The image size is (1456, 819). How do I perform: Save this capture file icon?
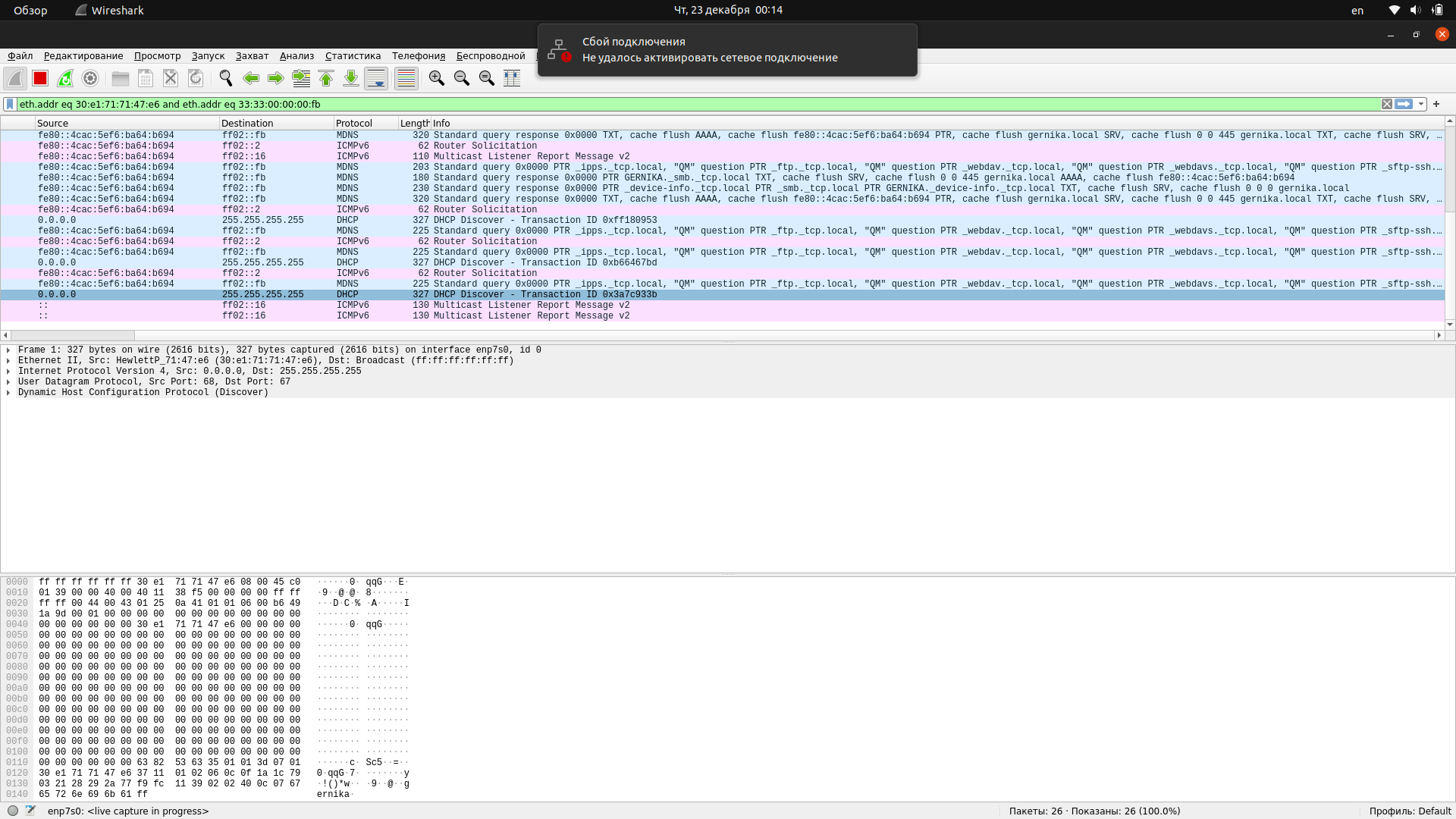pos(146,78)
